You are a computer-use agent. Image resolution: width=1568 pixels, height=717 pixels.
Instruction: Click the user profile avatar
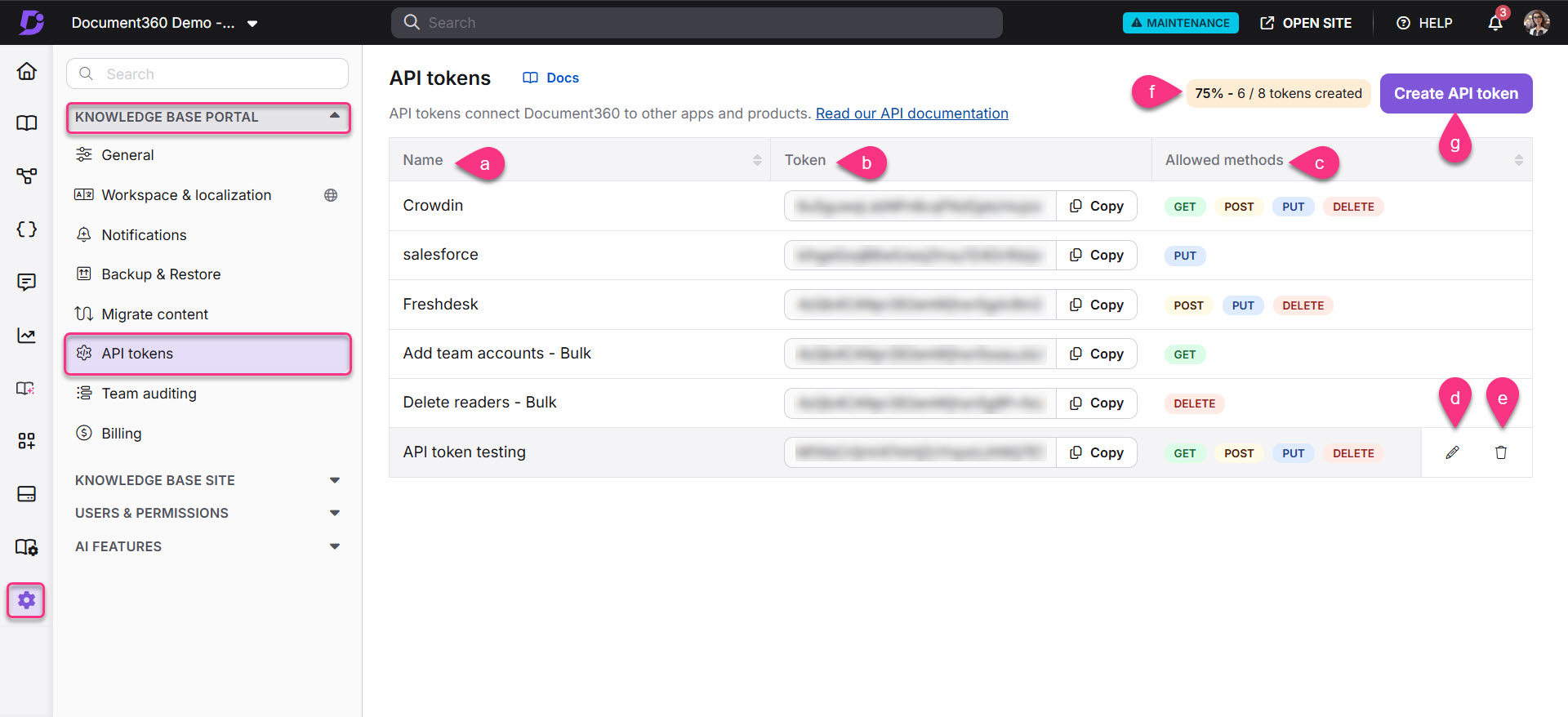(x=1536, y=23)
